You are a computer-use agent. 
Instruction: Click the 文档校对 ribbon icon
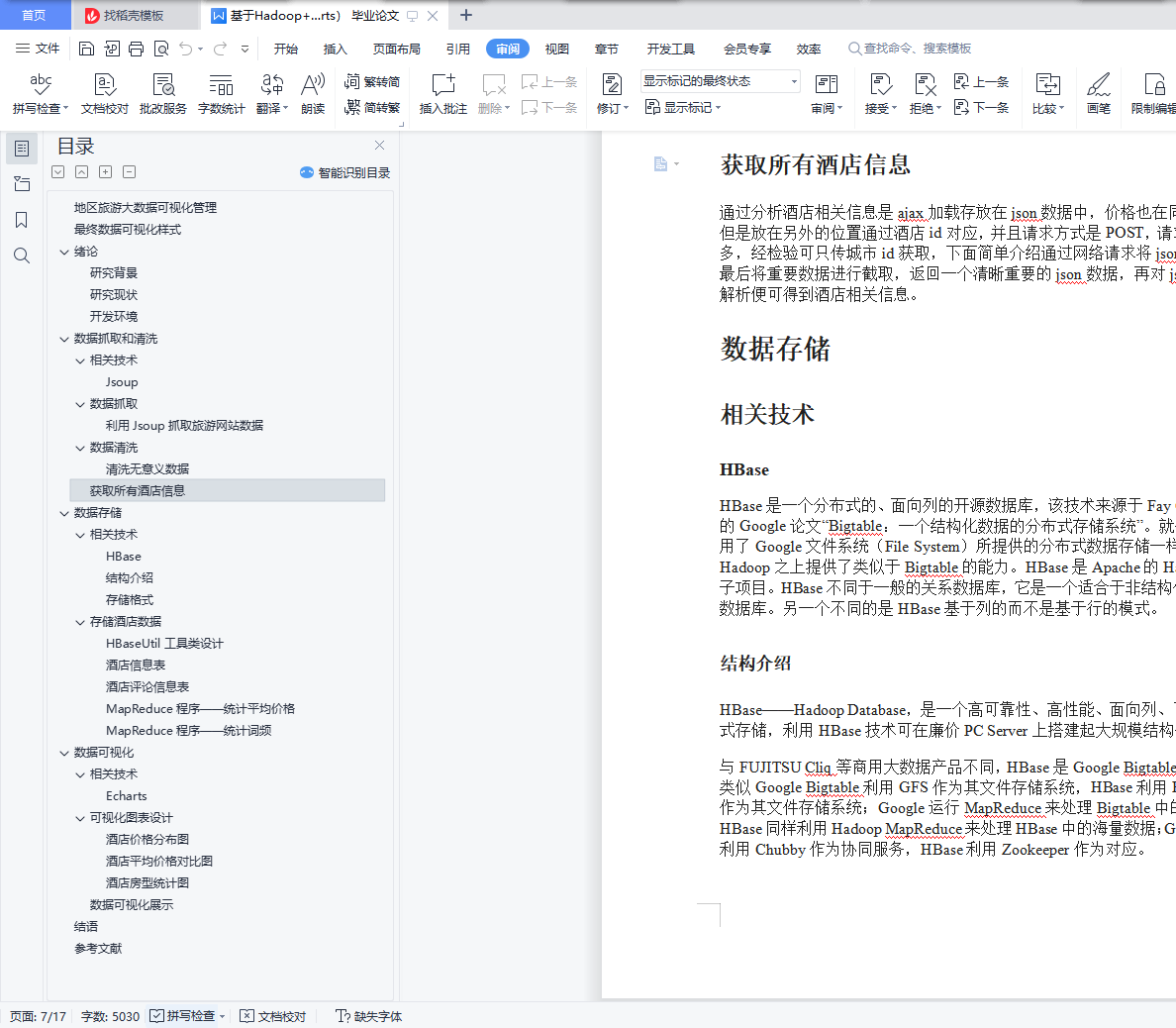pos(104,94)
